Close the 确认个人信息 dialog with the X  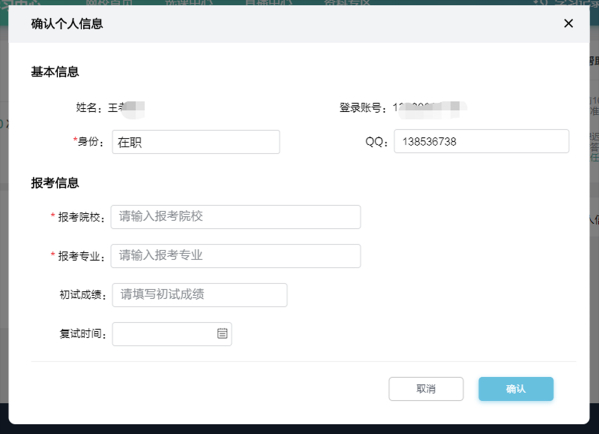[x=568, y=24]
